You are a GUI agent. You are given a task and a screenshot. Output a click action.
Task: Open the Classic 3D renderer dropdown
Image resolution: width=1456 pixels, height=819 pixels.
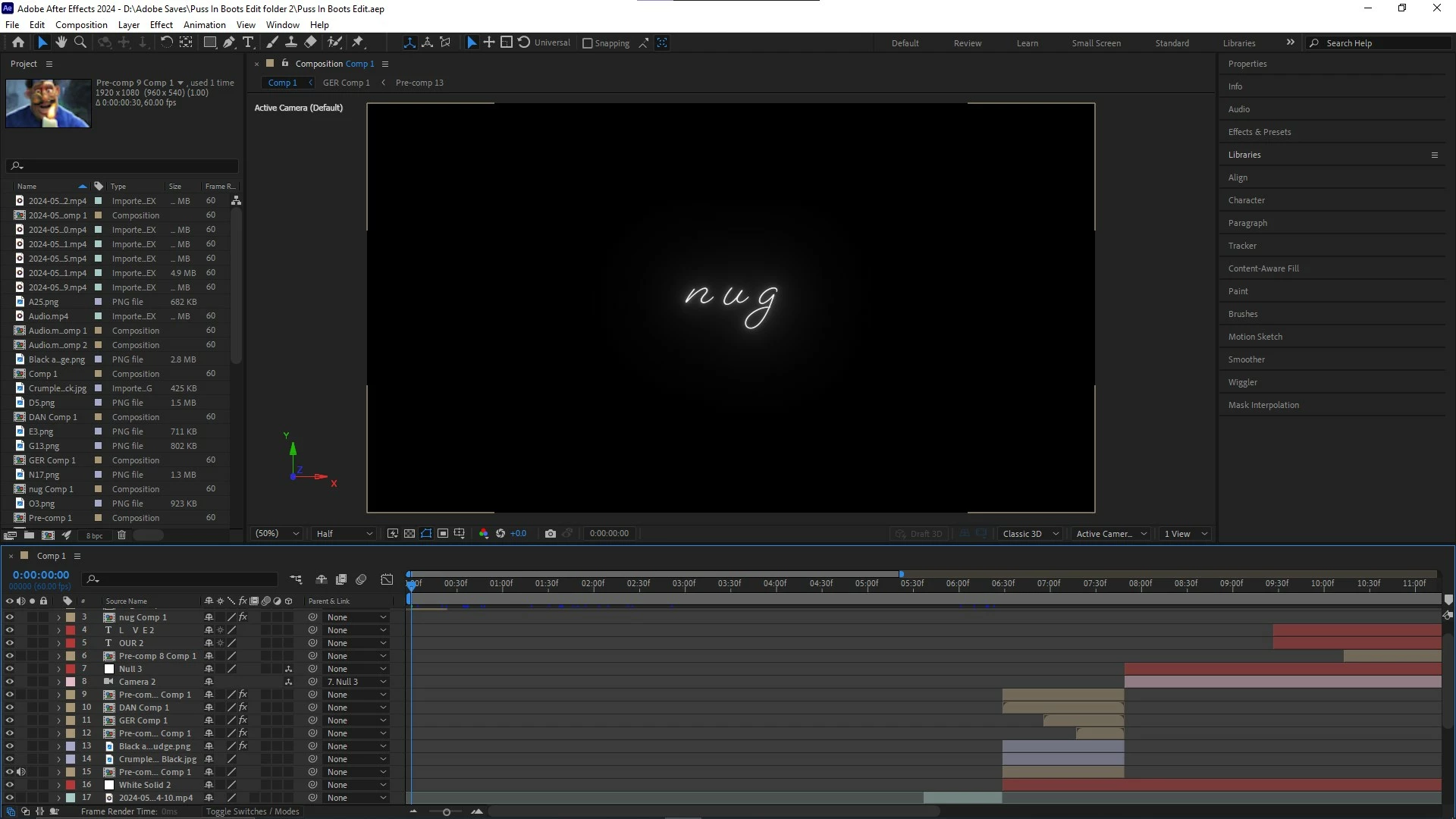(1030, 534)
